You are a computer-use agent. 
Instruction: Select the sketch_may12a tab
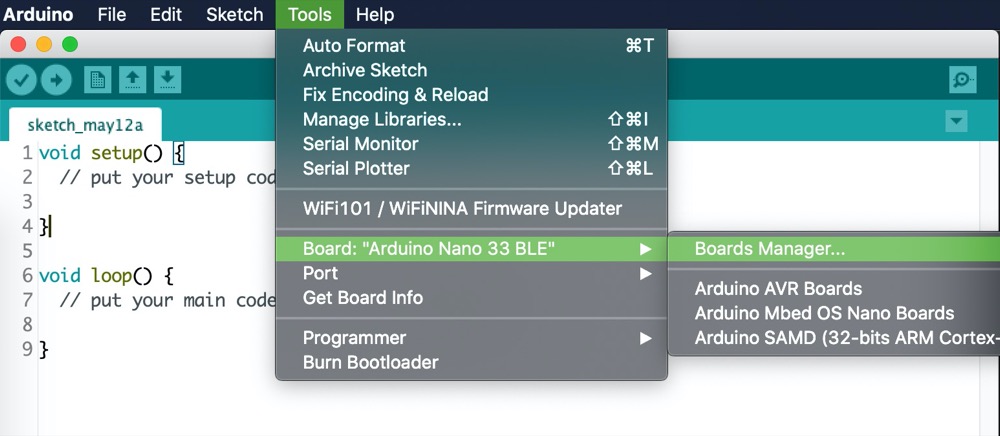85,125
